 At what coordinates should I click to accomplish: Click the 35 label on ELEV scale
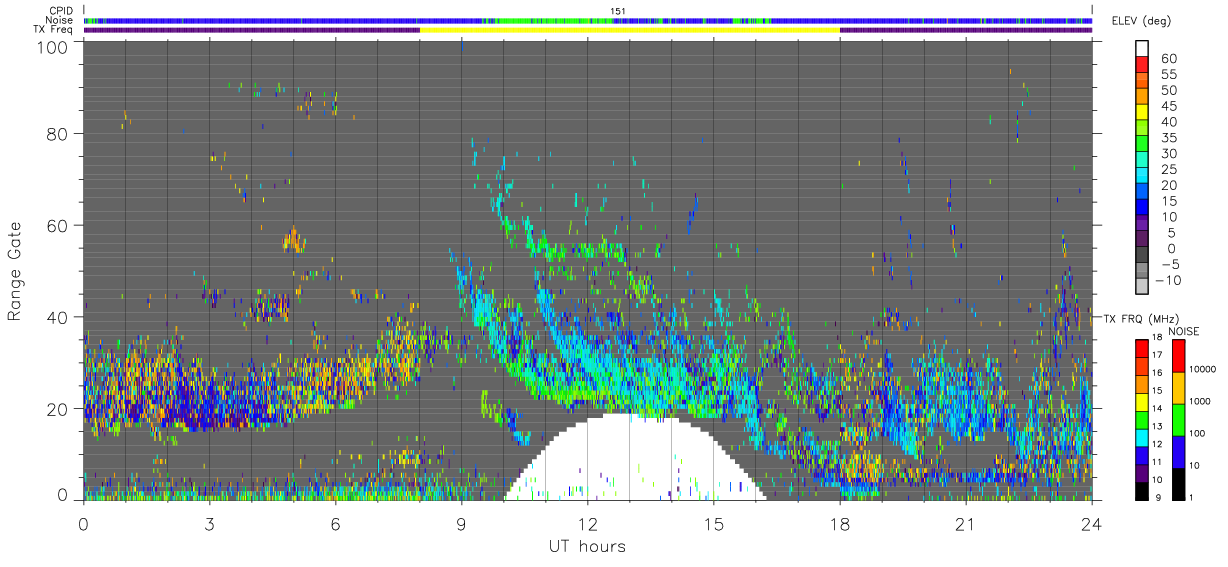click(1168, 138)
